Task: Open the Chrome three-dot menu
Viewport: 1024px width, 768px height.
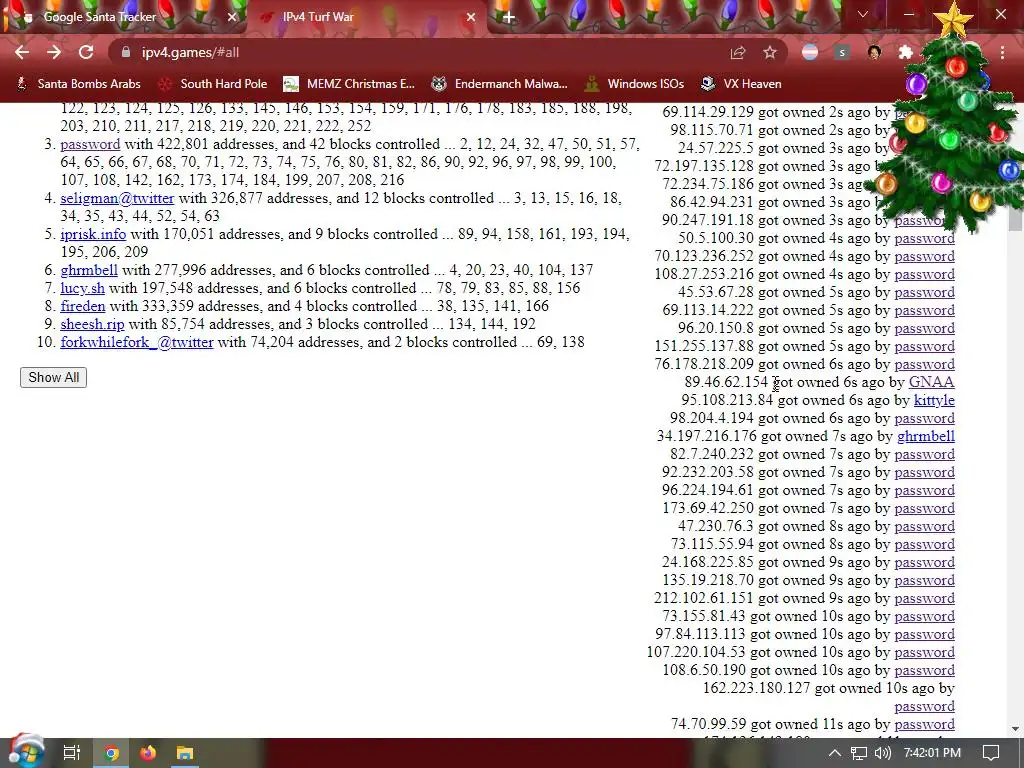Action: (1002, 52)
